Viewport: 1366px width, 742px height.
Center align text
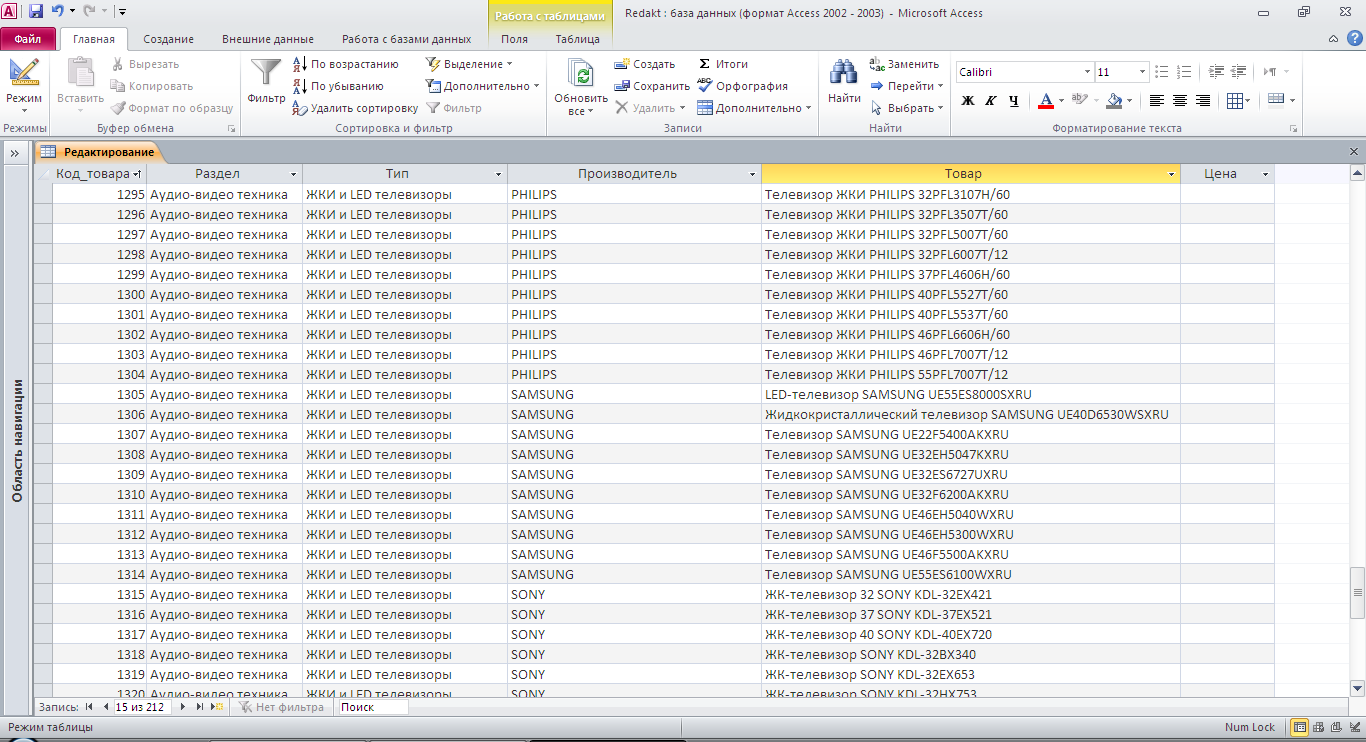1180,101
